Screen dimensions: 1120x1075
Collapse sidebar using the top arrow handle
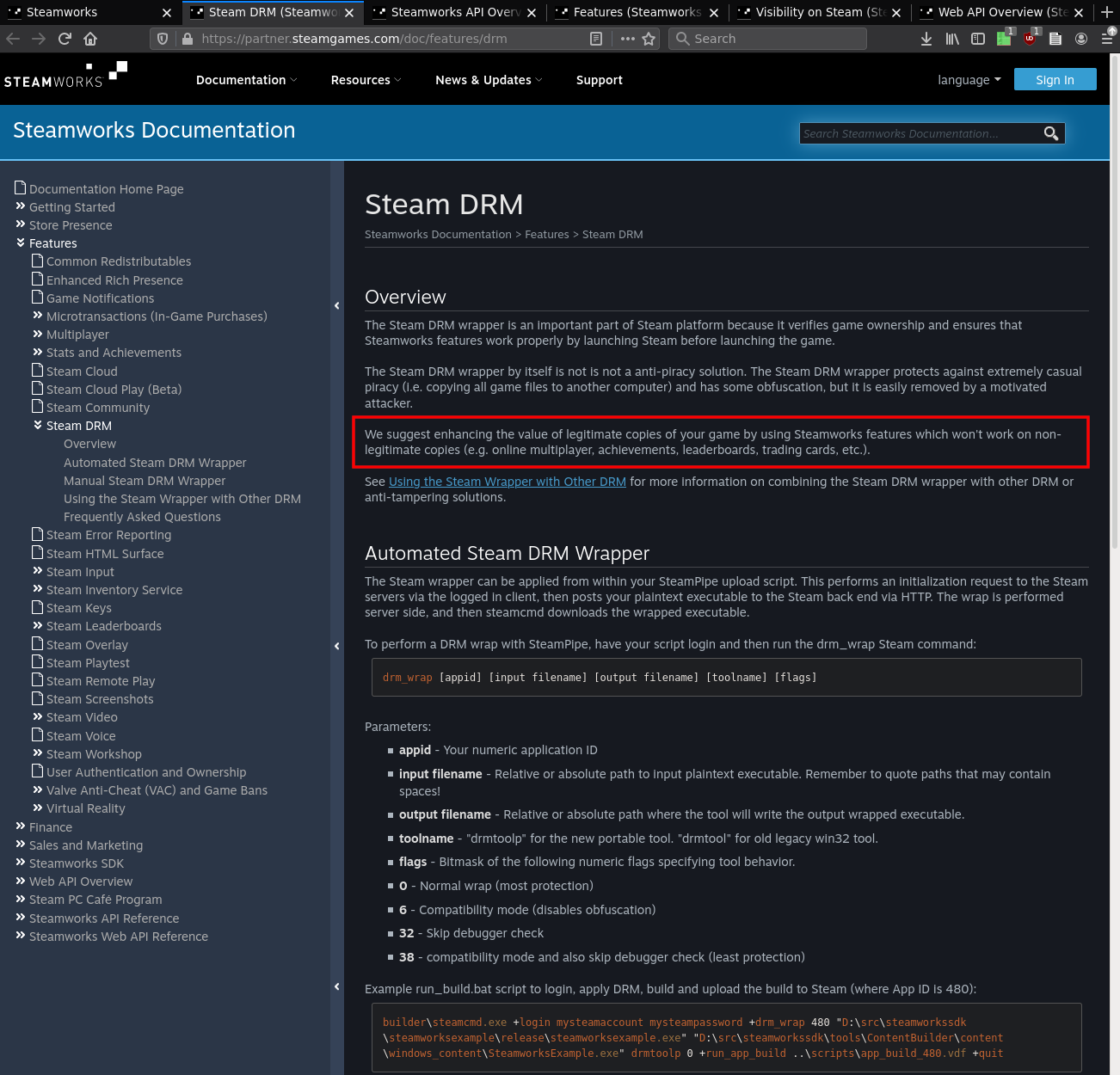(337, 305)
